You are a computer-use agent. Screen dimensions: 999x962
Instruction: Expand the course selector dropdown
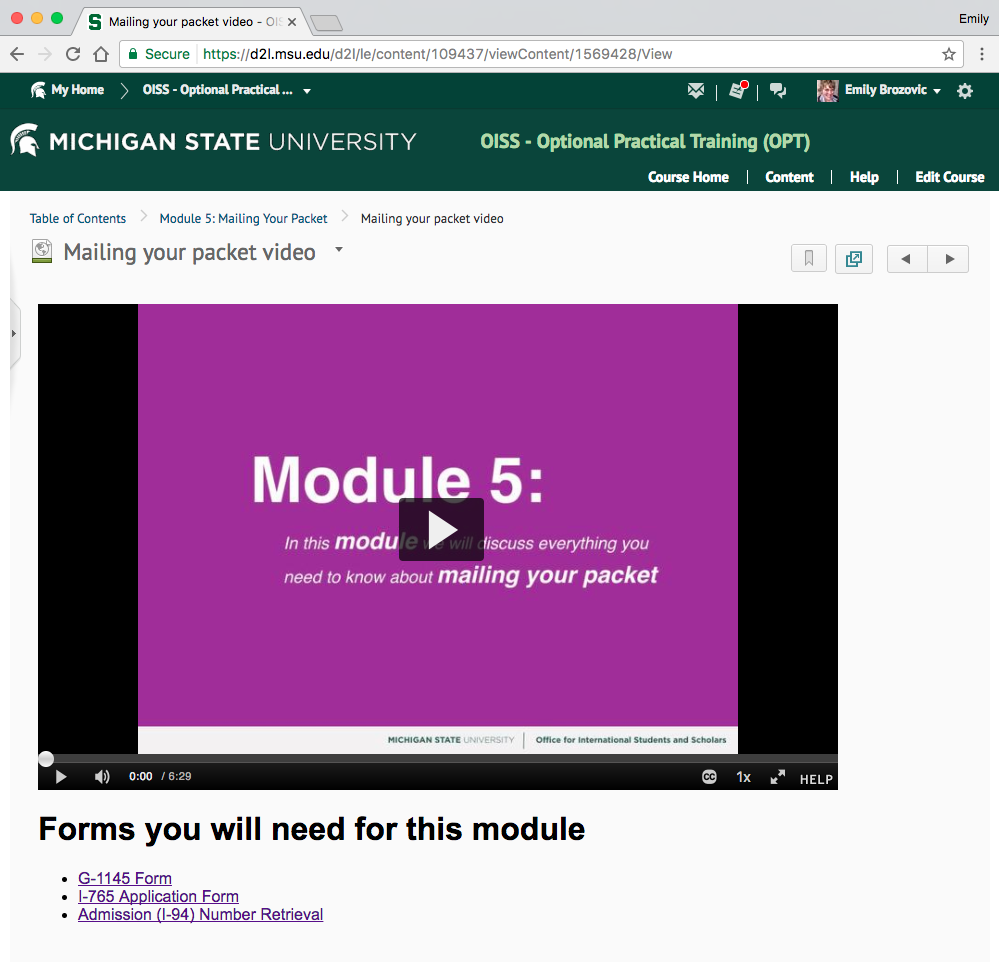pyautogui.click(x=307, y=91)
